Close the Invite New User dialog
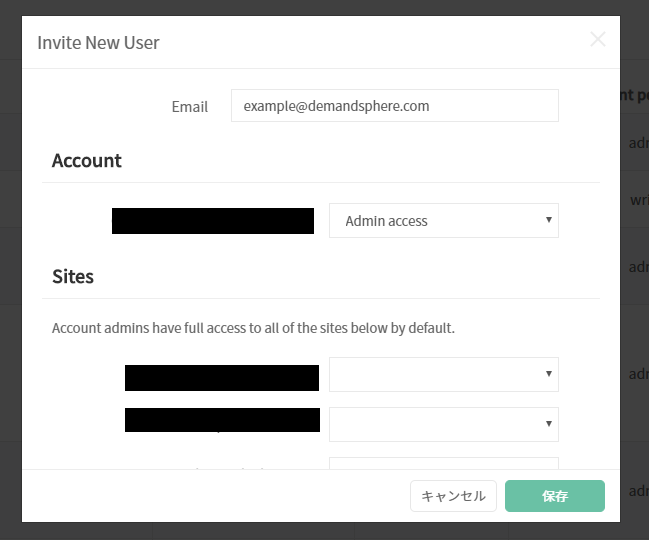649x540 pixels. point(598,40)
